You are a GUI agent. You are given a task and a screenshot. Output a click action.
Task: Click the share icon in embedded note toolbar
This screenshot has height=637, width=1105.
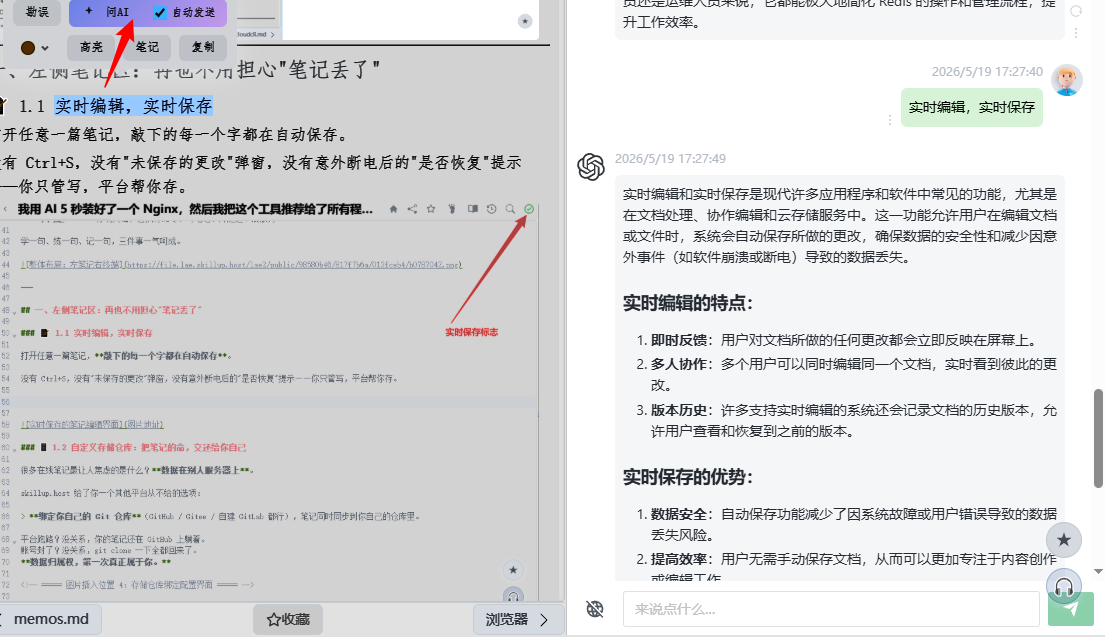click(x=412, y=209)
